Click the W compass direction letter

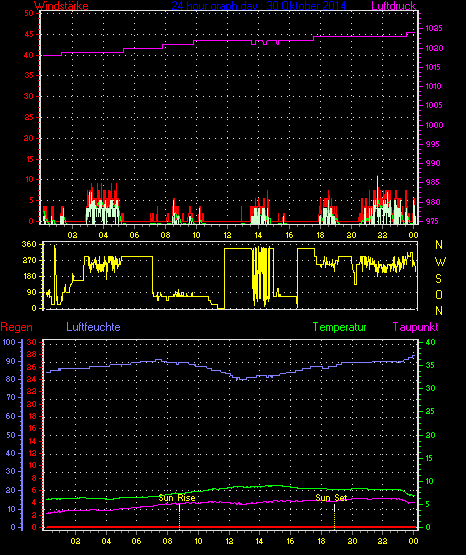coord(440,262)
